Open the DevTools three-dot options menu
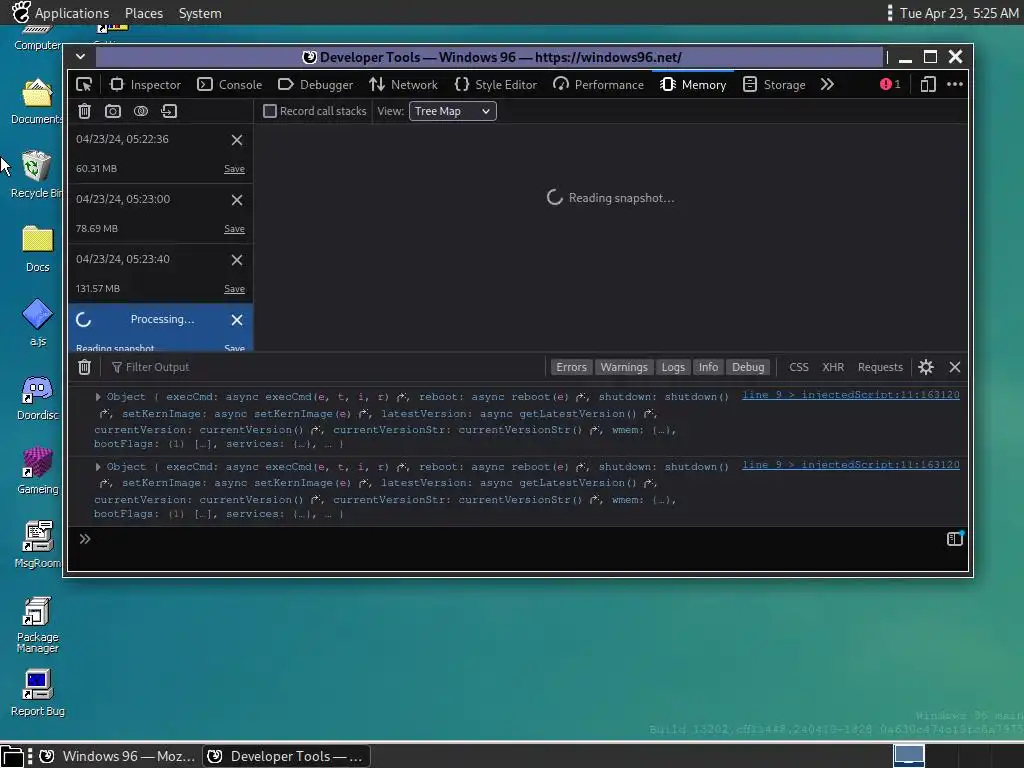The height and width of the screenshot is (768, 1024). pos(955,84)
